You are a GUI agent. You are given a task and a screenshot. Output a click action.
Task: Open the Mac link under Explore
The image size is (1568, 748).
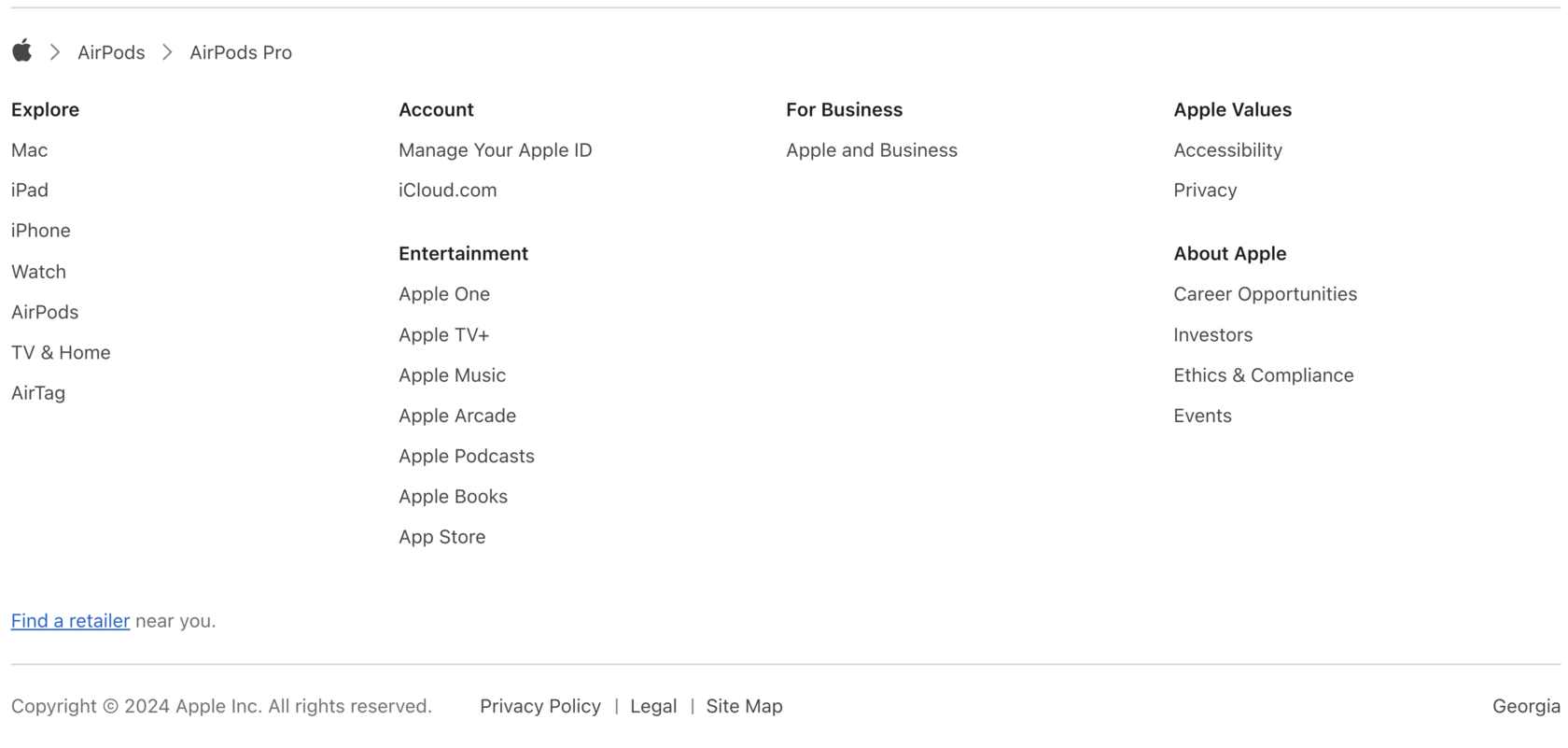click(30, 150)
